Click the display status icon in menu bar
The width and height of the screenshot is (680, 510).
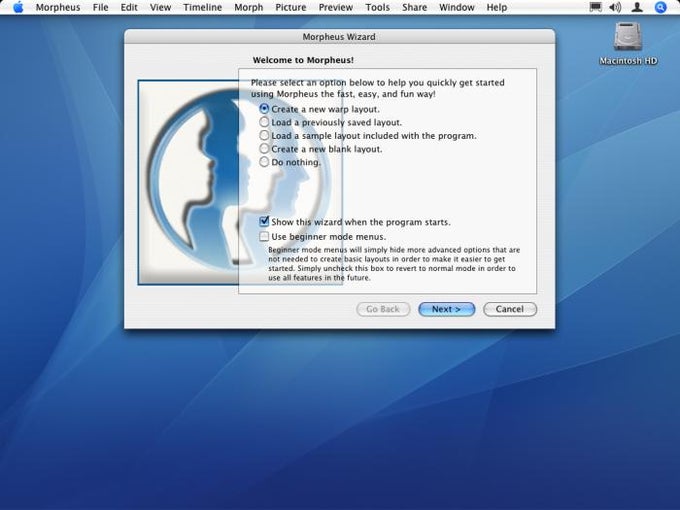pyautogui.click(x=596, y=7)
